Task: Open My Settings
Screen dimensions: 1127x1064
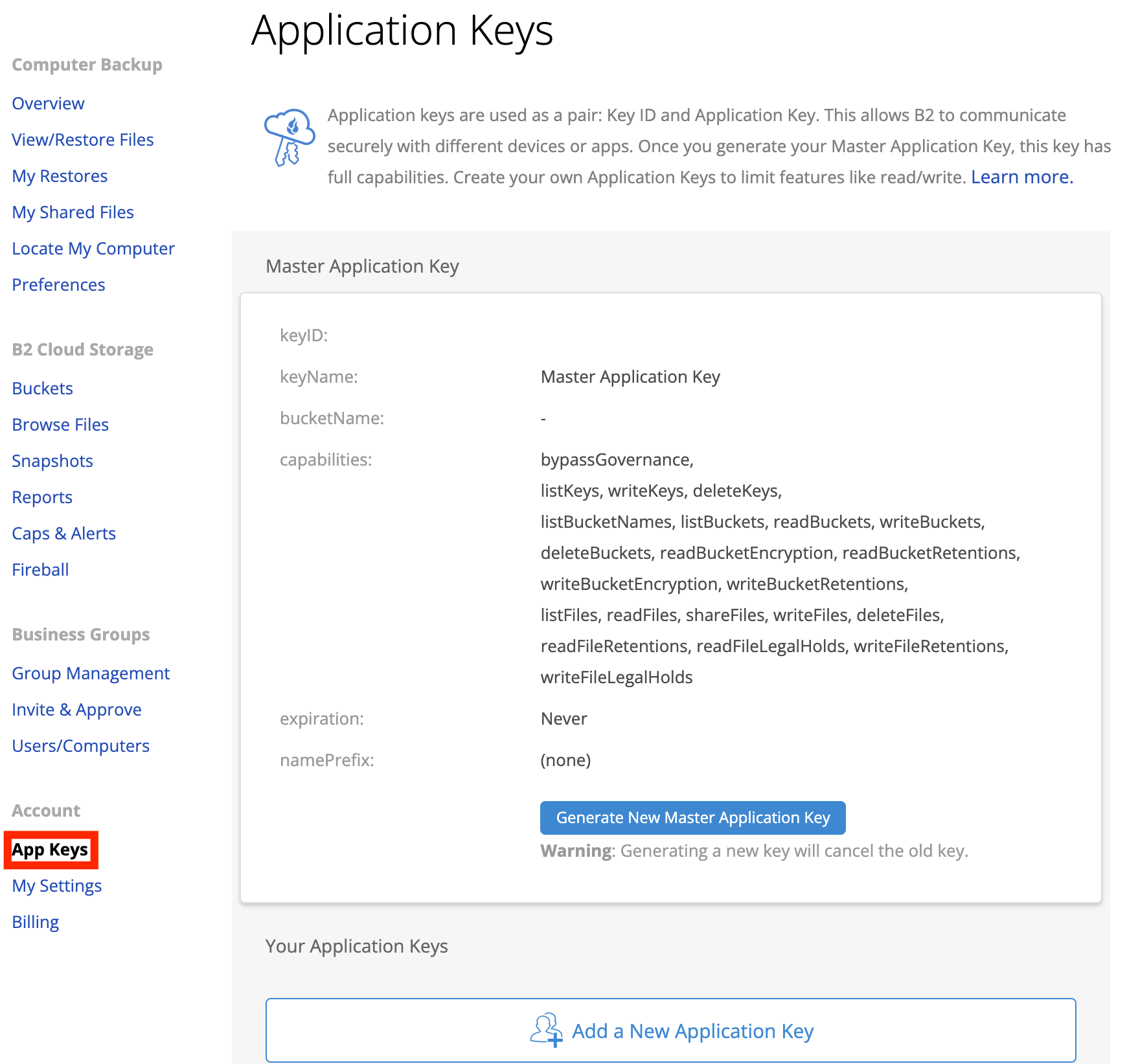Action: click(x=56, y=886)
